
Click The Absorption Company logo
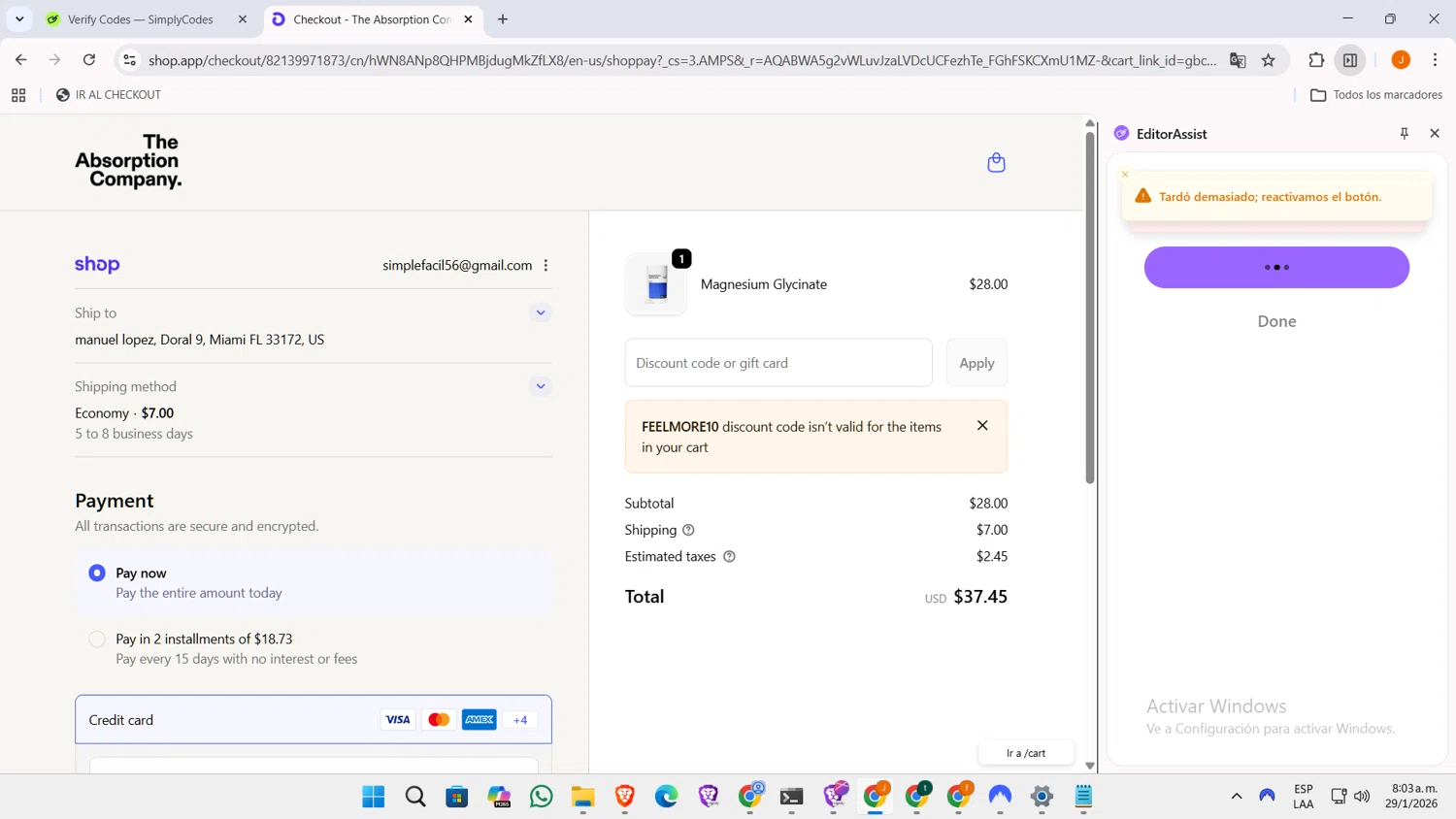coord(128,161)
